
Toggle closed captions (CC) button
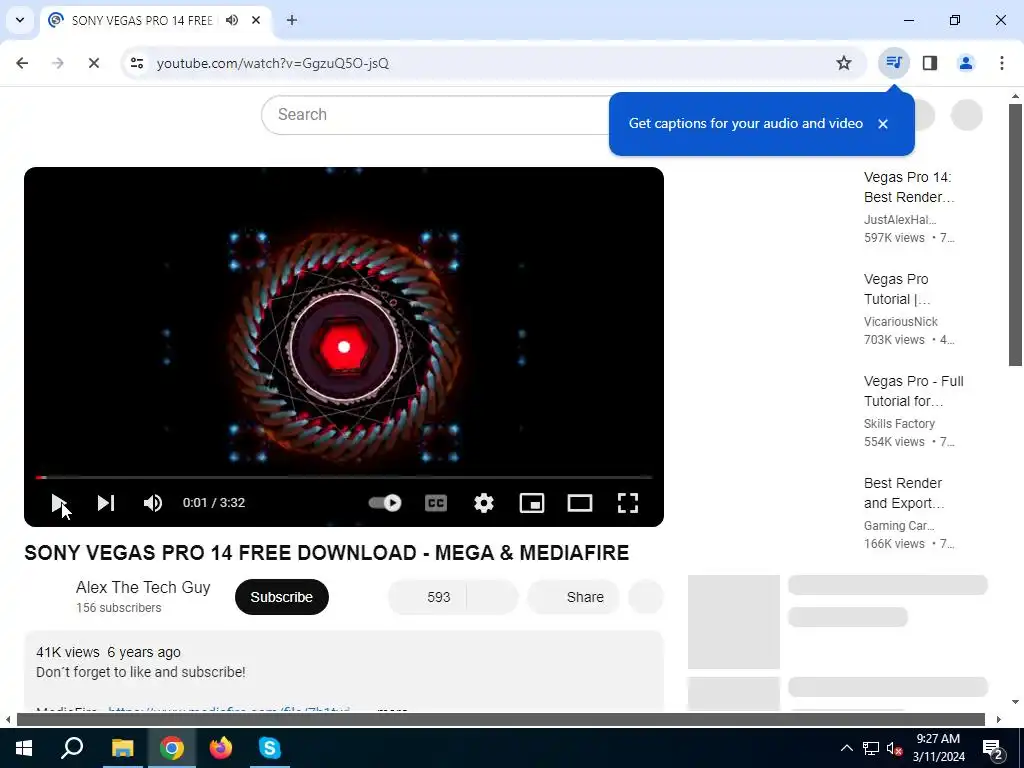tap(436, 503)
